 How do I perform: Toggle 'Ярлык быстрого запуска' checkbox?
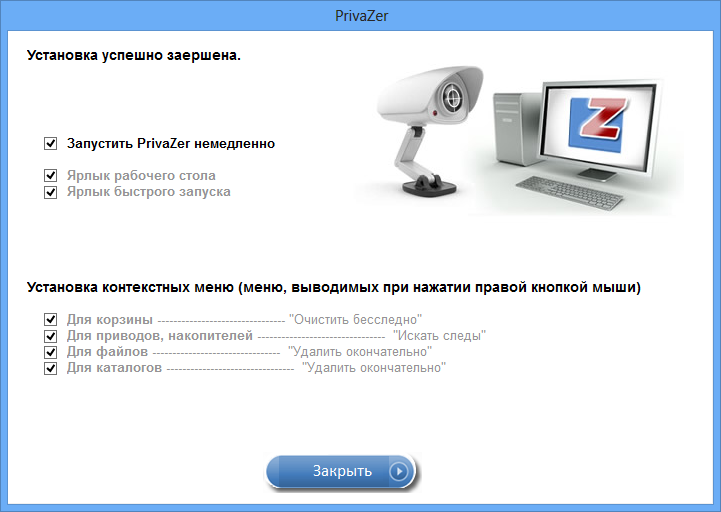51,192
